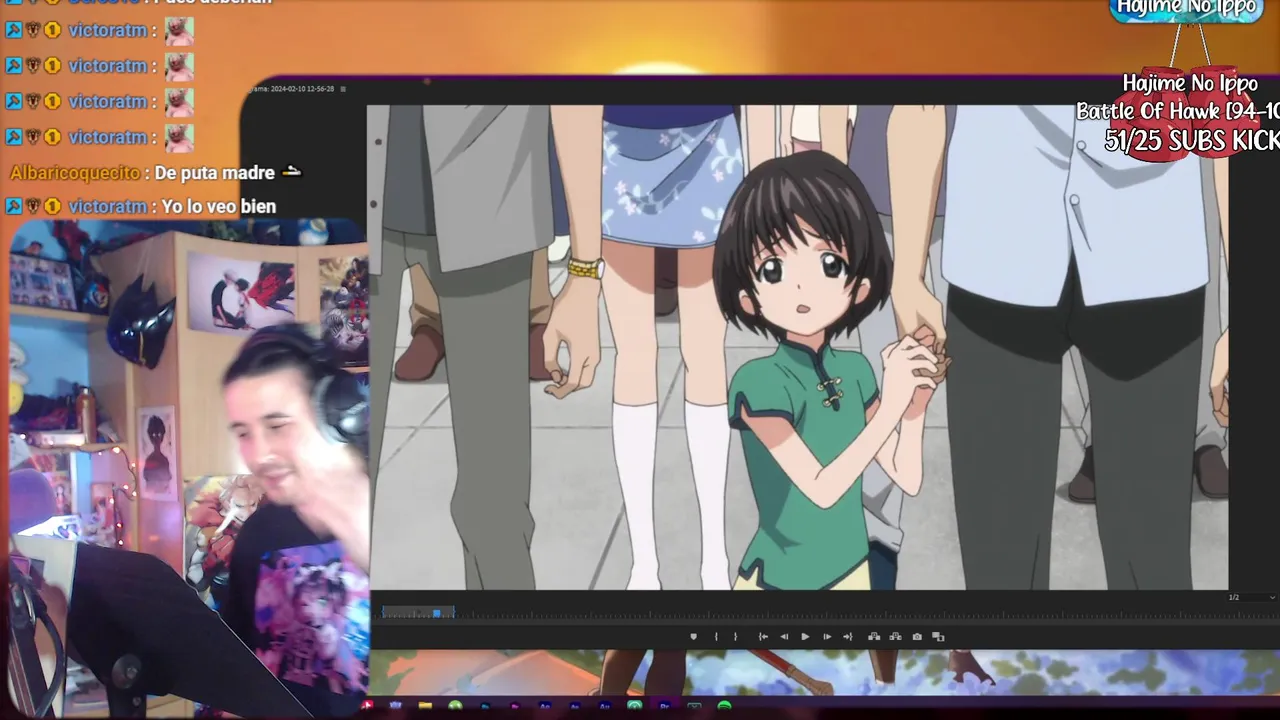Go to In point button
This screenshot has height=720, width=1280.
click(x=763, y=637)
